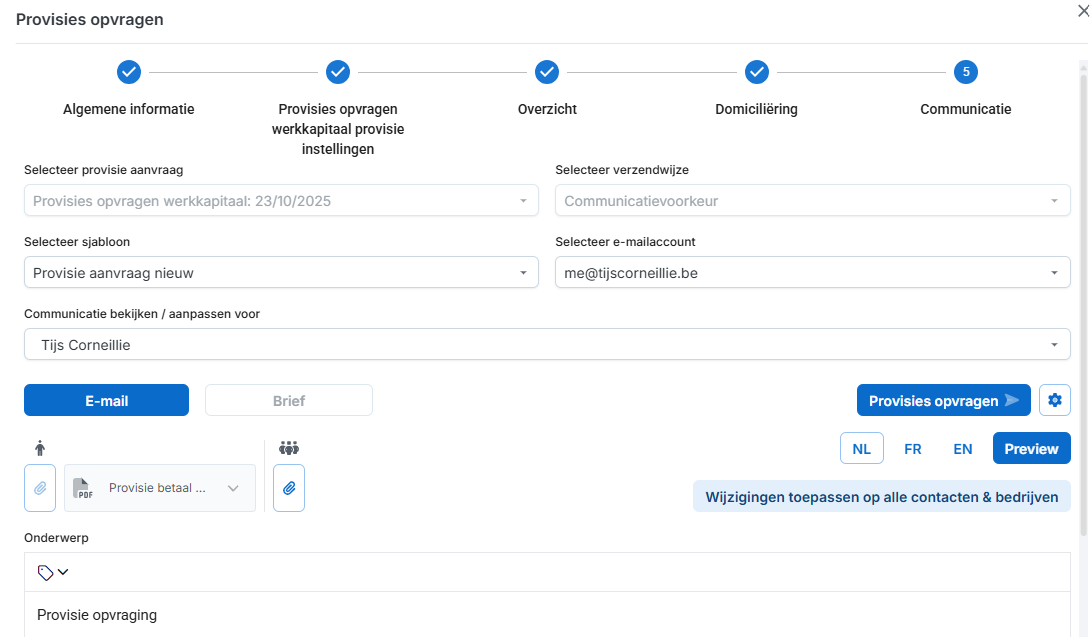Screen dimensions: 1092x637
Task: Open the Tijs Corneillie contact dropdown
Action: tap(546, 345)
